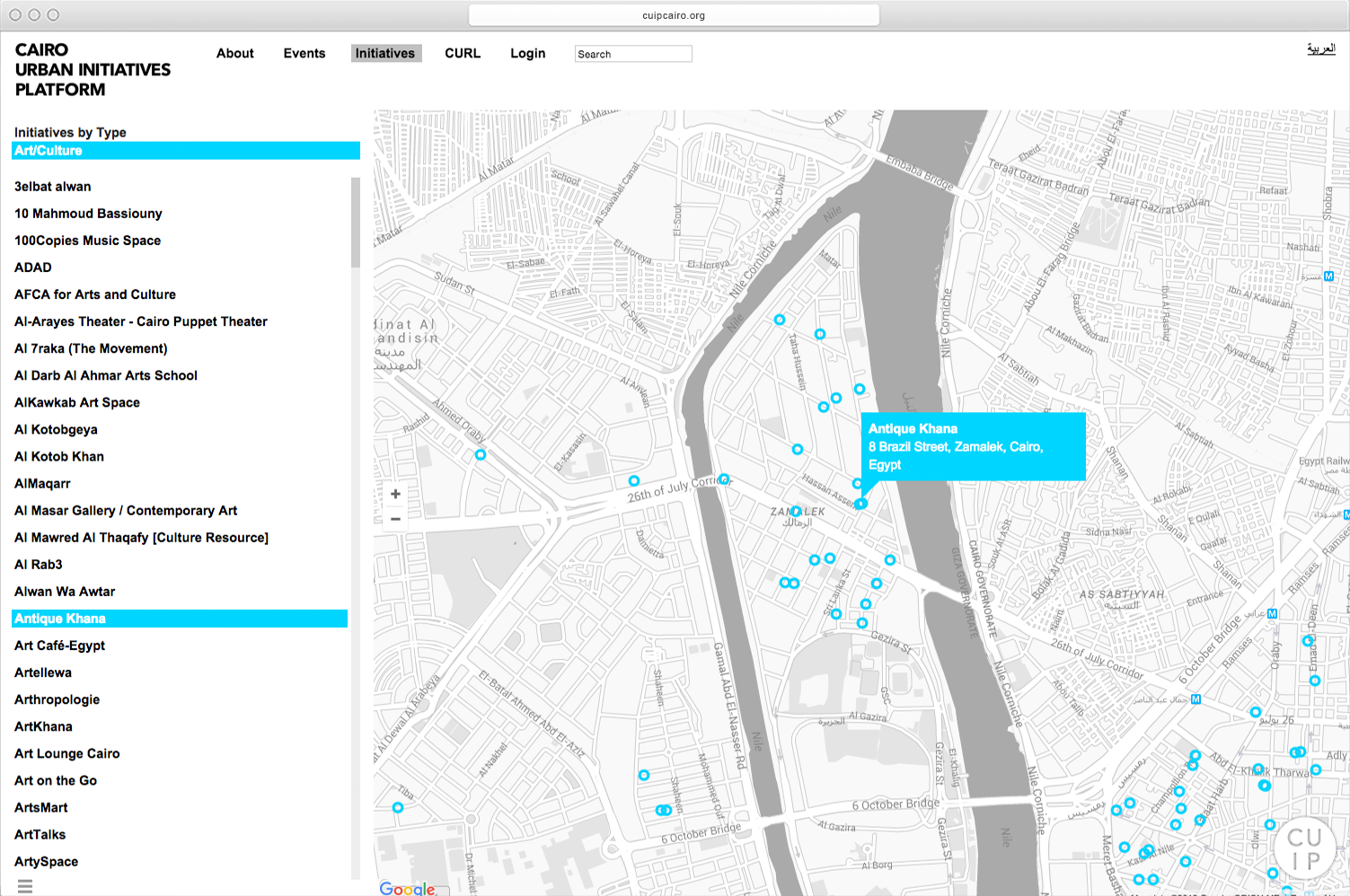Viewport: 1350px width, 896px height.
Task: Open the Initiatives section
Action: [x=385, y=54]
